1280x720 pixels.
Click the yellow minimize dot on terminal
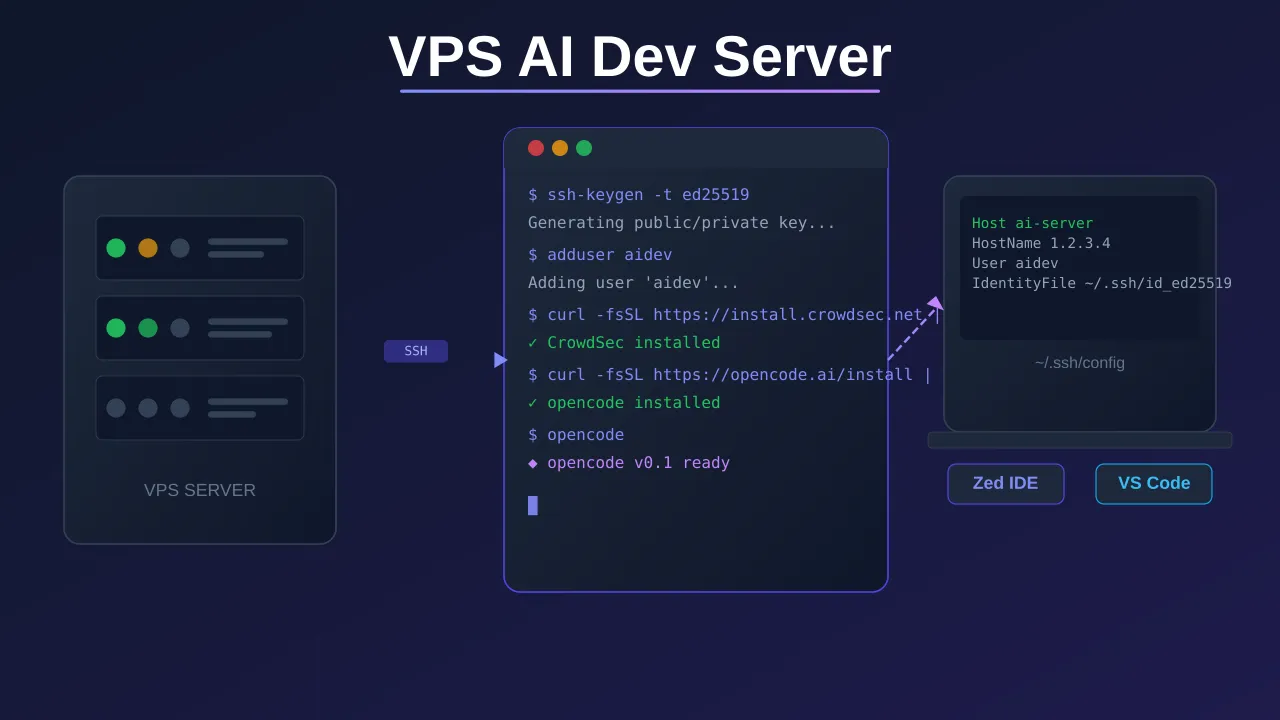(x=560, y=148)
